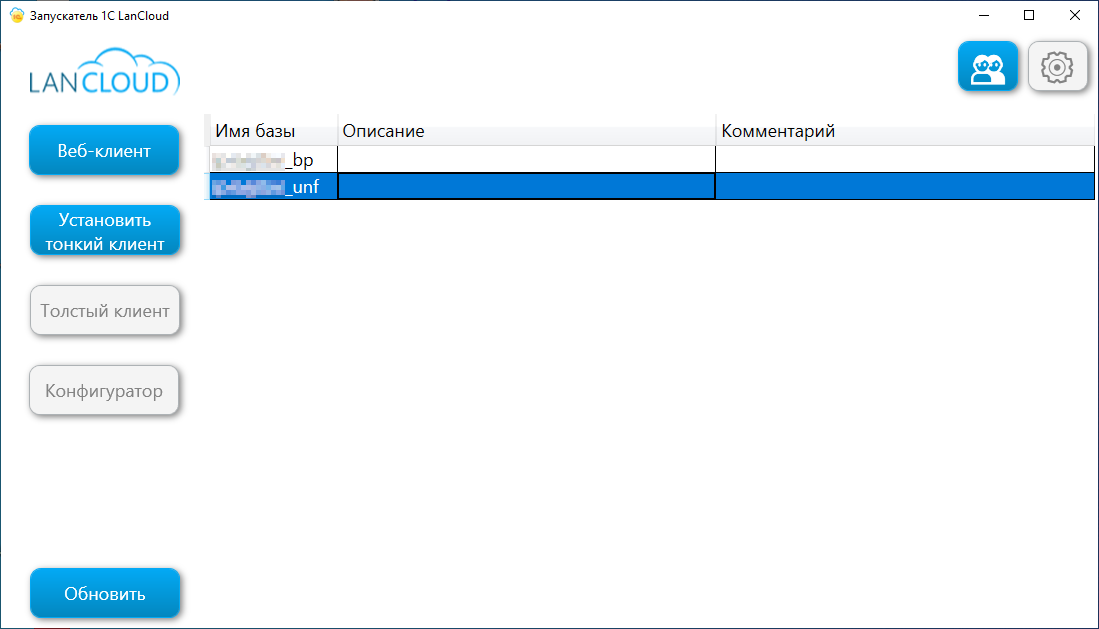1099x629 pixels.
Task: Select the database row ending in _unf
Action: pos(270,186)
